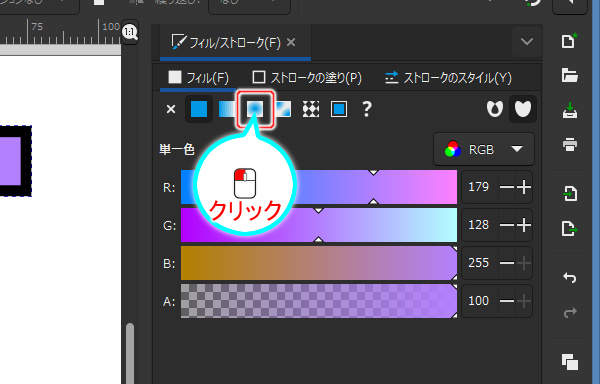The image size is (600, 384).
Task: Click the export file icon
Action: [570, 228]
